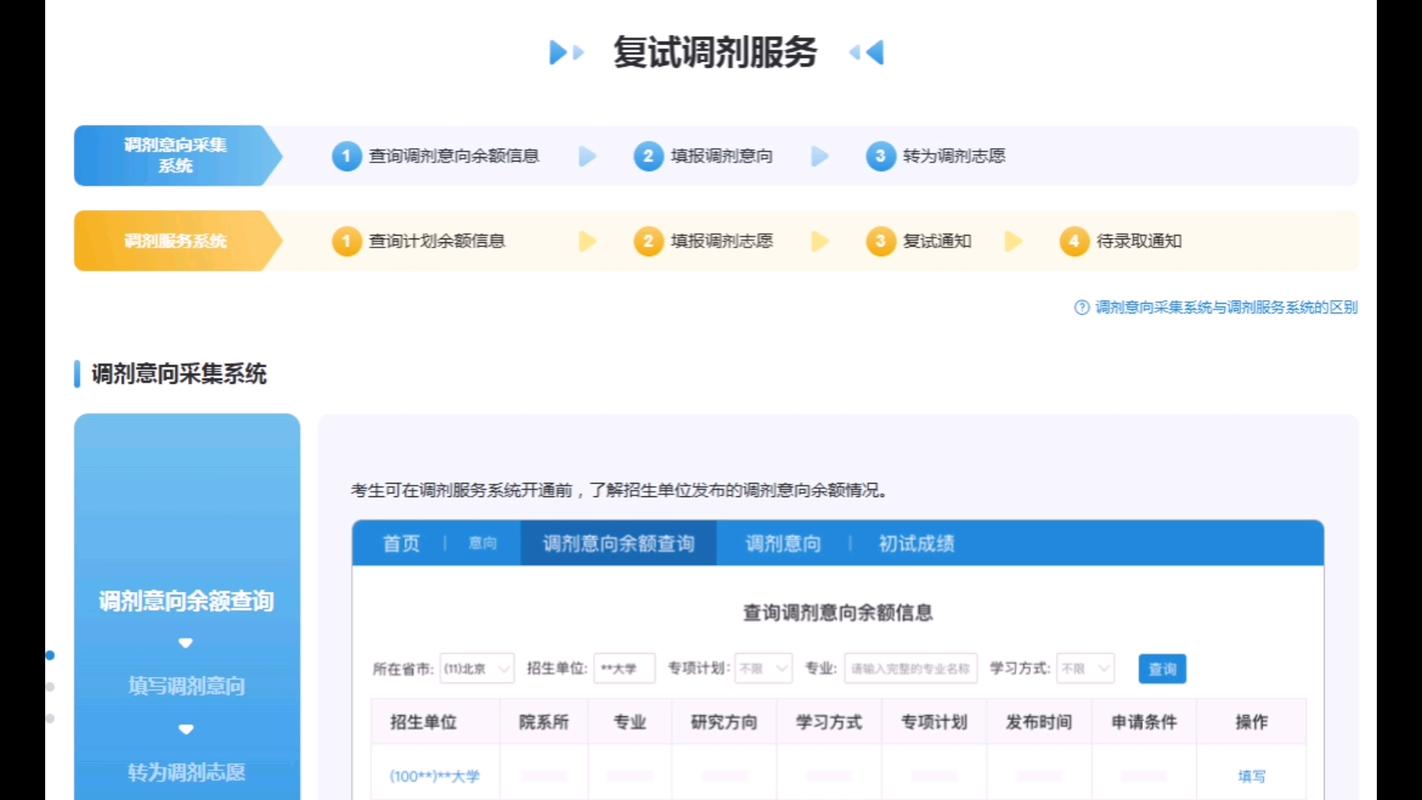This screenshot has width=1422, height=800.
Task: Switch to the 调剂意向余额查询 tab
Action: click(618, 544)
